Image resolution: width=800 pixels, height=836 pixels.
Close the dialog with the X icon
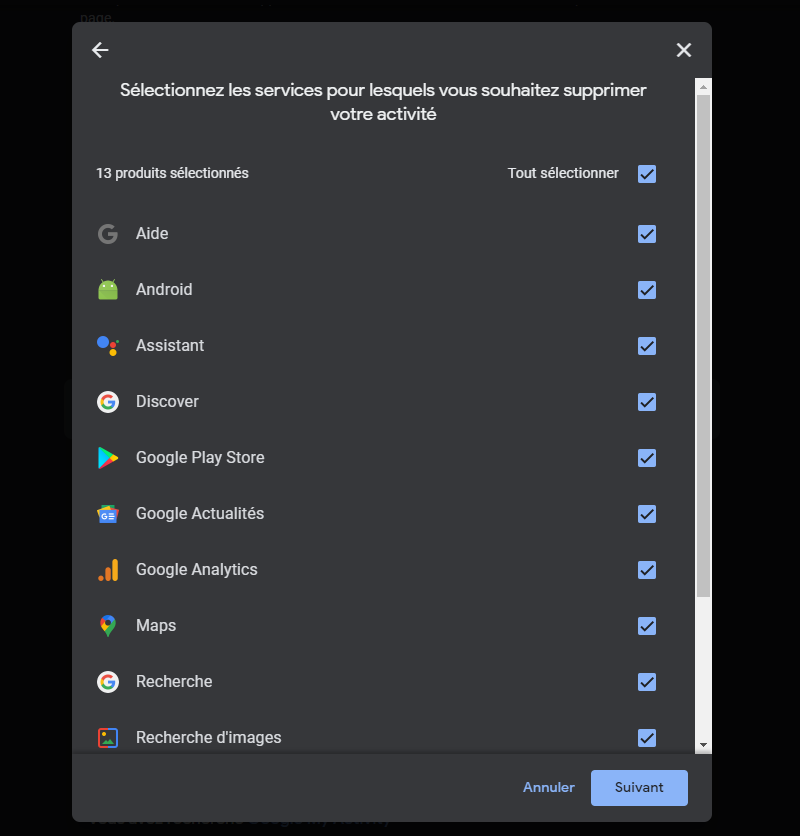pos(684,50)
